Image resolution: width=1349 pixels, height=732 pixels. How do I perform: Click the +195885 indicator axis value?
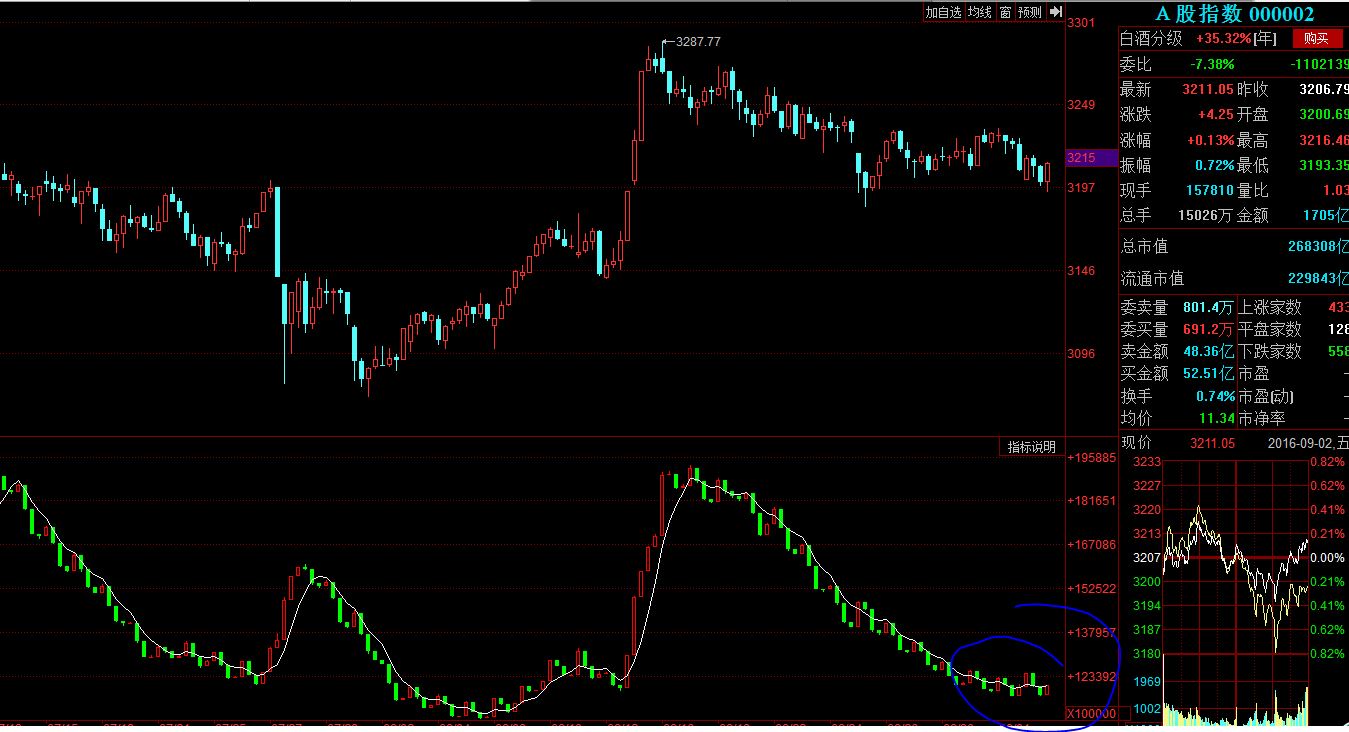[x=1092, y=458]
